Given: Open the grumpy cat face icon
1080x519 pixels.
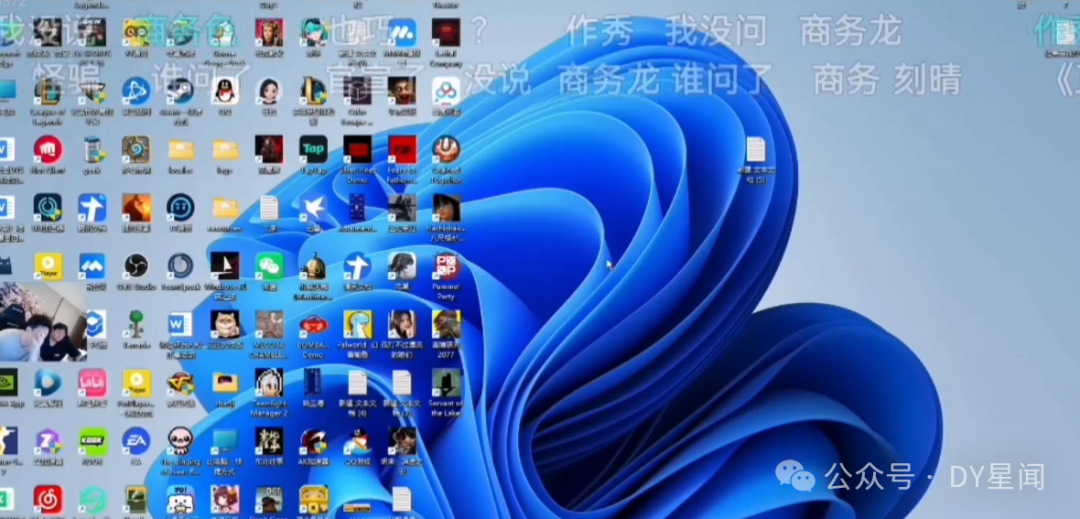Looking at the screenshot, I should click(x=225, y=324).
